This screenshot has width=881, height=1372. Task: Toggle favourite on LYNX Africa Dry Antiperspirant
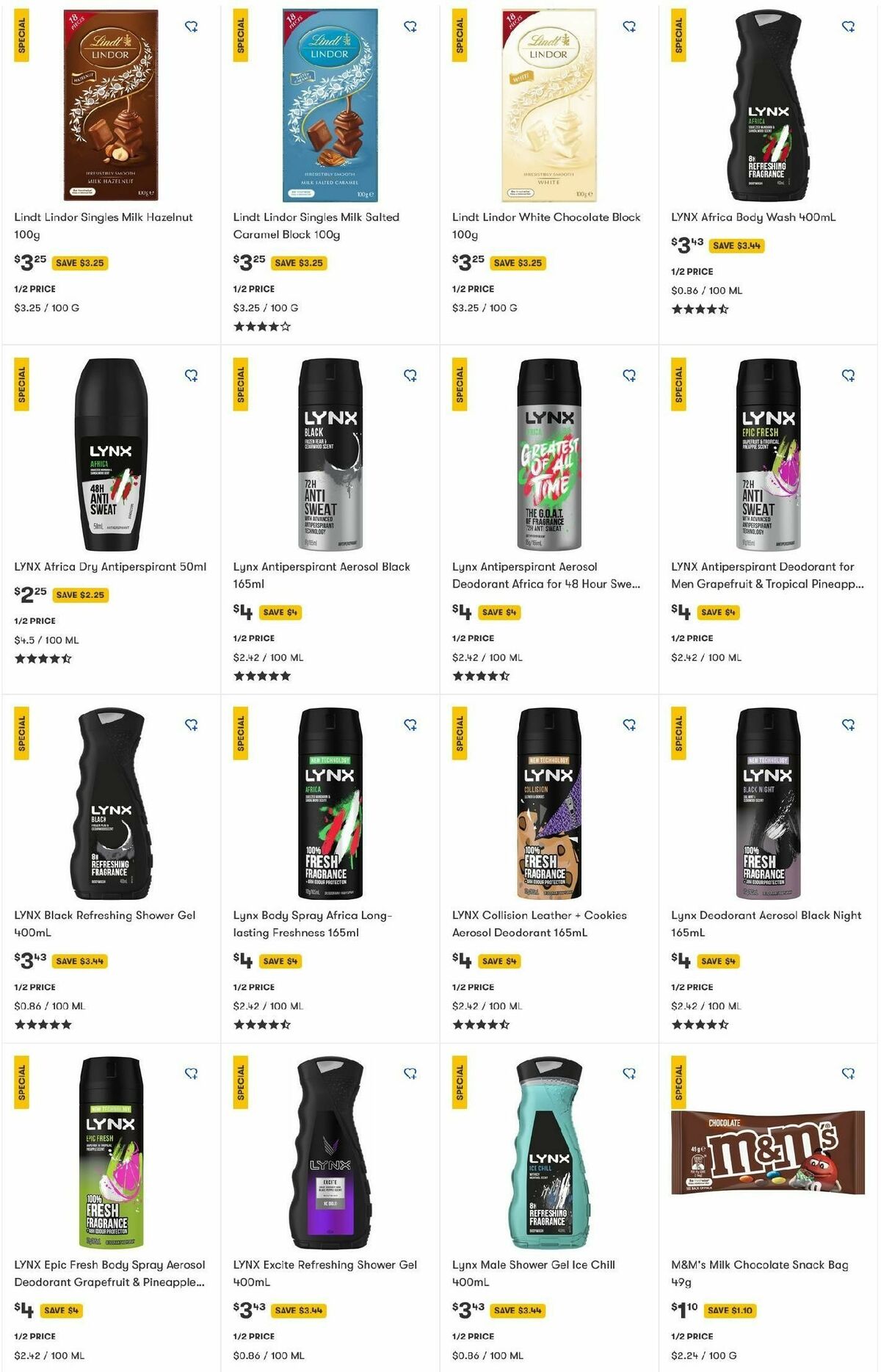click(x=192, y=375)
